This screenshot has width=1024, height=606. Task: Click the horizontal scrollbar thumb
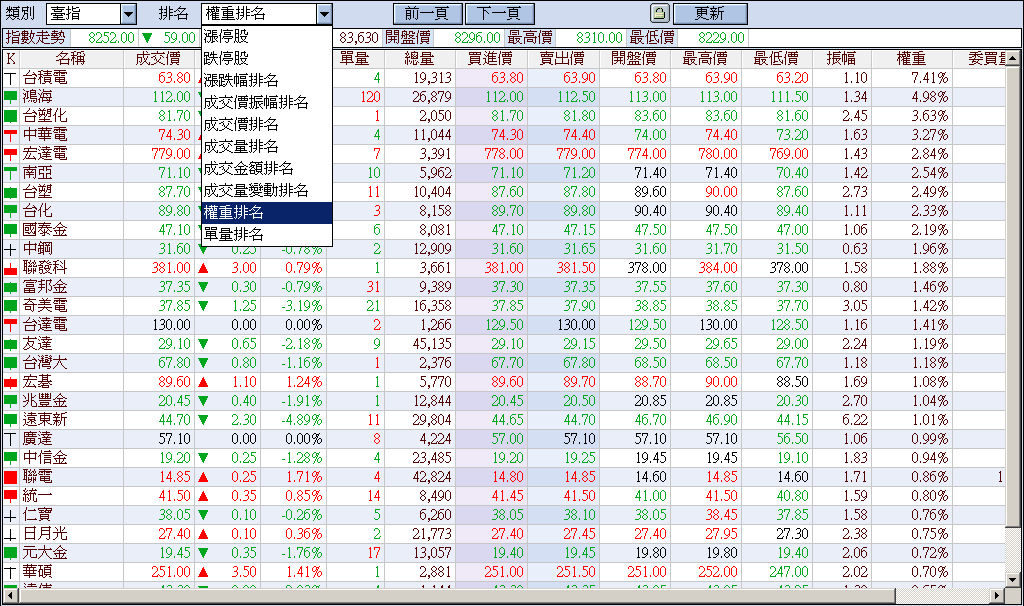click(x=456, y=595)
